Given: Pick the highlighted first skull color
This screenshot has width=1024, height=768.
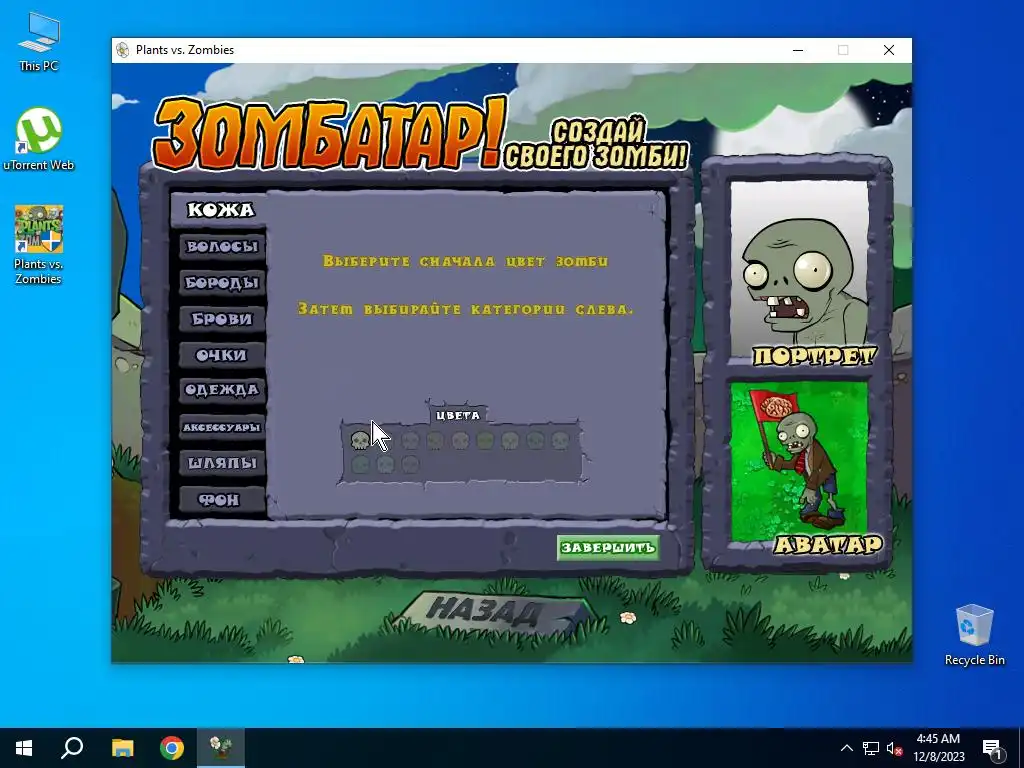Looking at the screenshot, I should pyautogui.click(x=360, y=440).
